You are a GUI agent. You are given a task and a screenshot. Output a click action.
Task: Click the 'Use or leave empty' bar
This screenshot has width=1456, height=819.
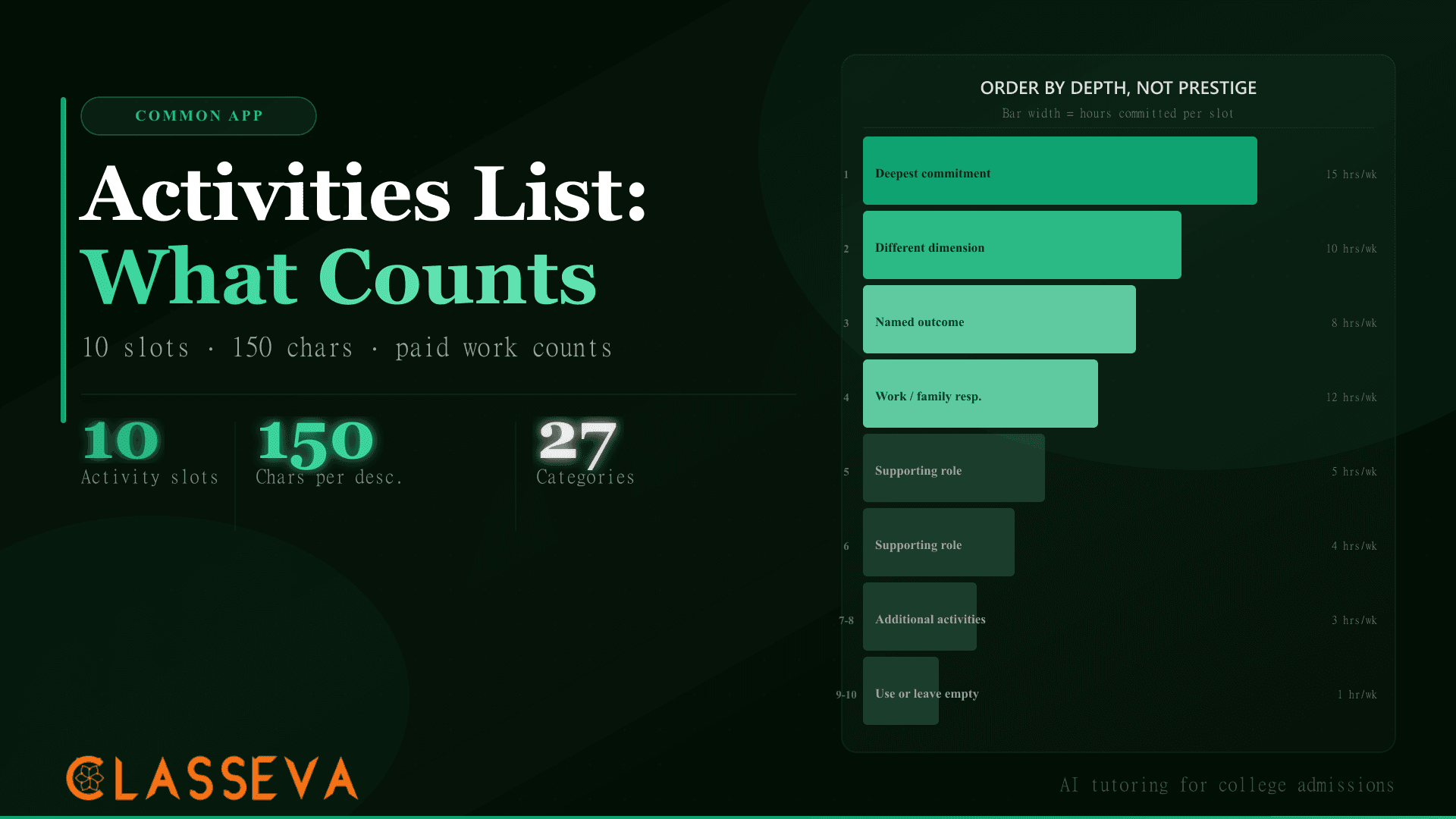(900, 691)
